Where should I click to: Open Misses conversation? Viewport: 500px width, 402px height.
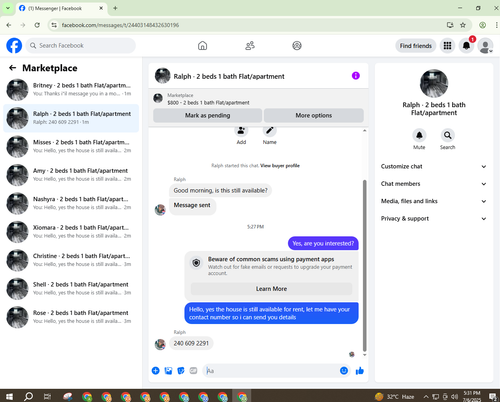tap(71, 146)
